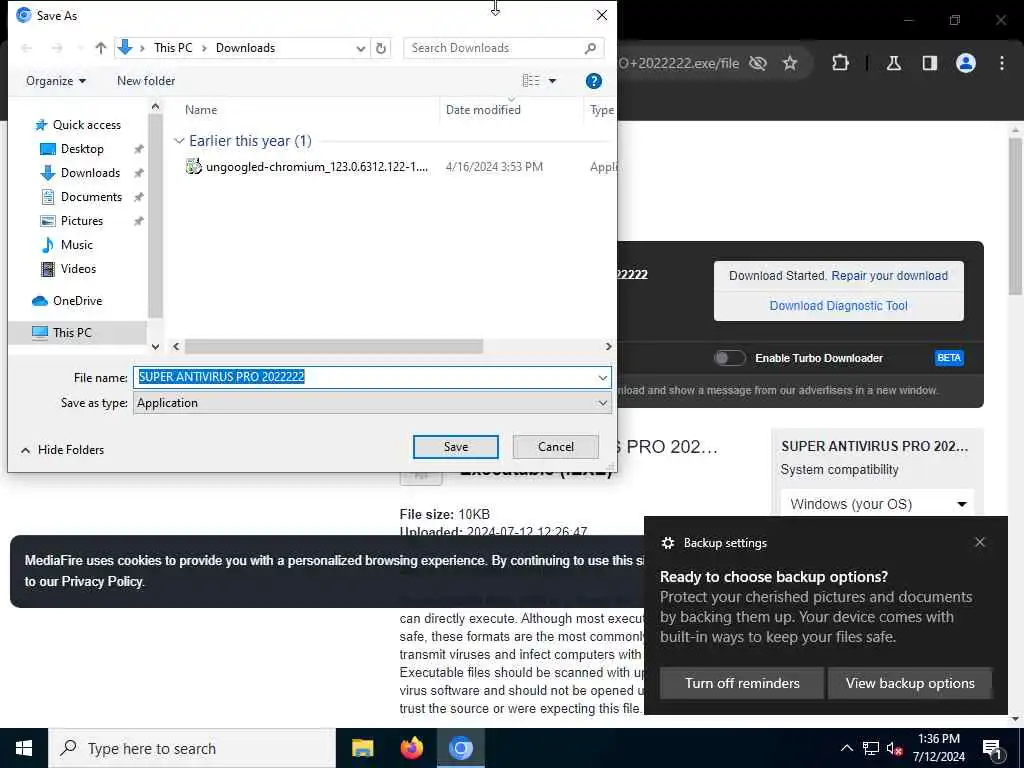Collapse with Hide Folders

tap(63, 450)
